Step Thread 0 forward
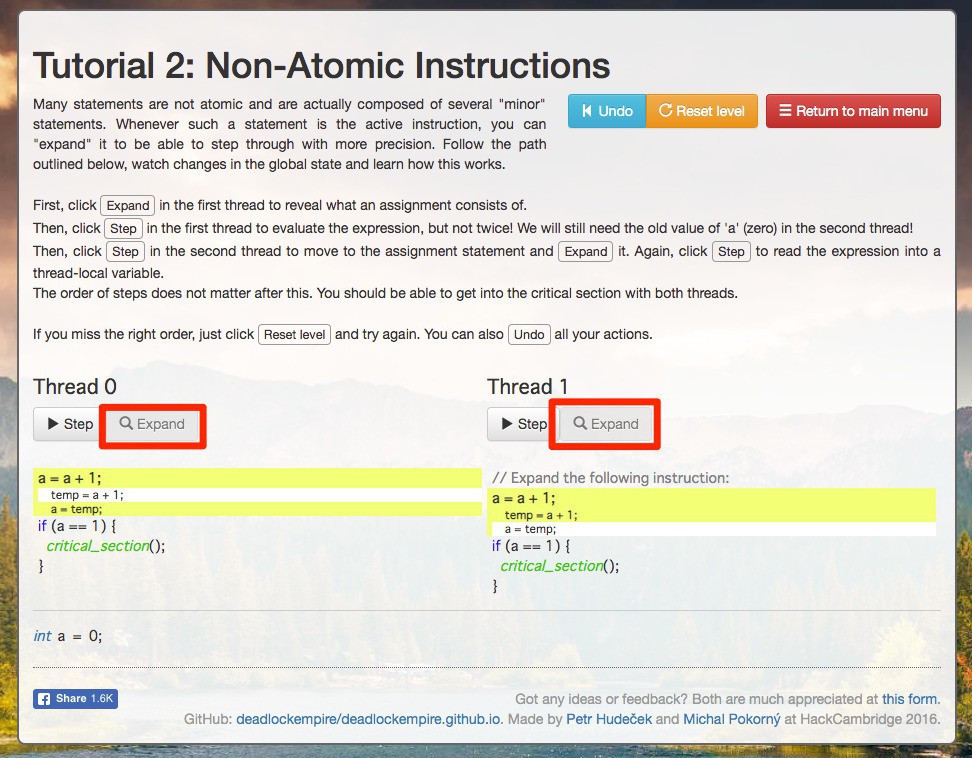 [70, 424]
